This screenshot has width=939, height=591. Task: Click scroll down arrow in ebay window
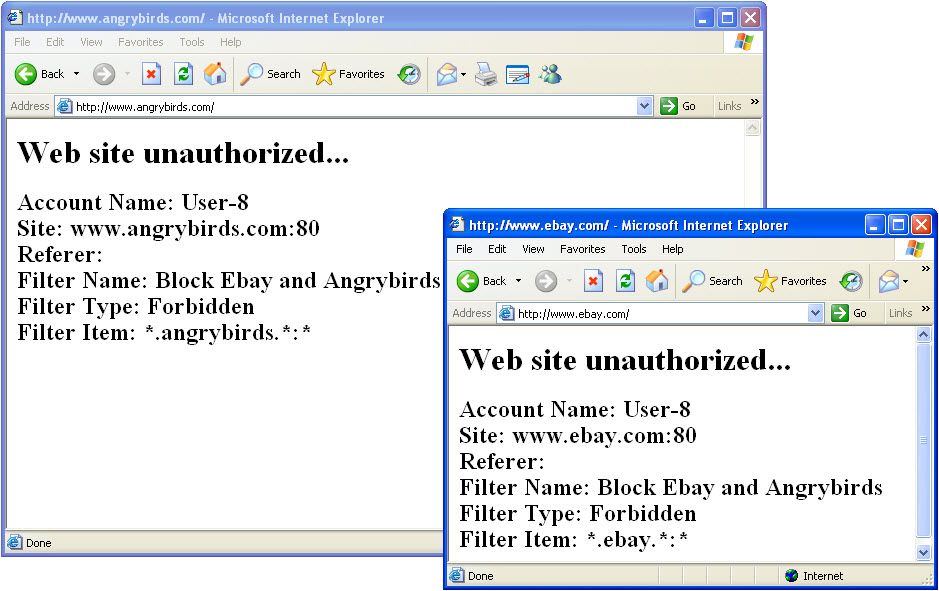(x=923, y=552)
